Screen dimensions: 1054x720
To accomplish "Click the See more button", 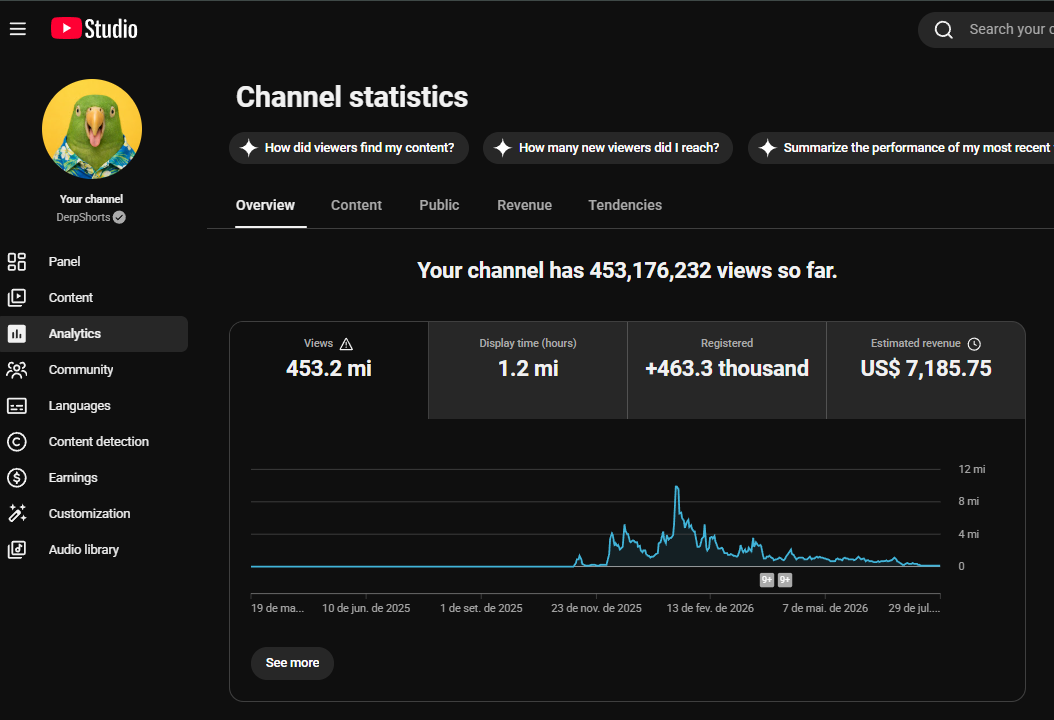I will [x=292, y=663].
